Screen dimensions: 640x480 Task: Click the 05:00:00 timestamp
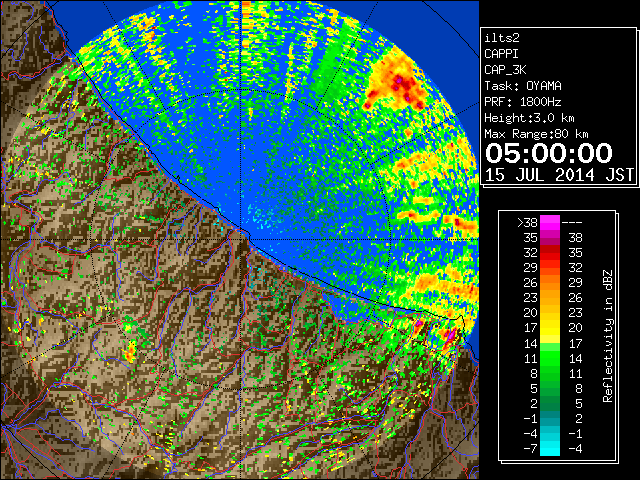pyautogui.click(x=549, y=153)
